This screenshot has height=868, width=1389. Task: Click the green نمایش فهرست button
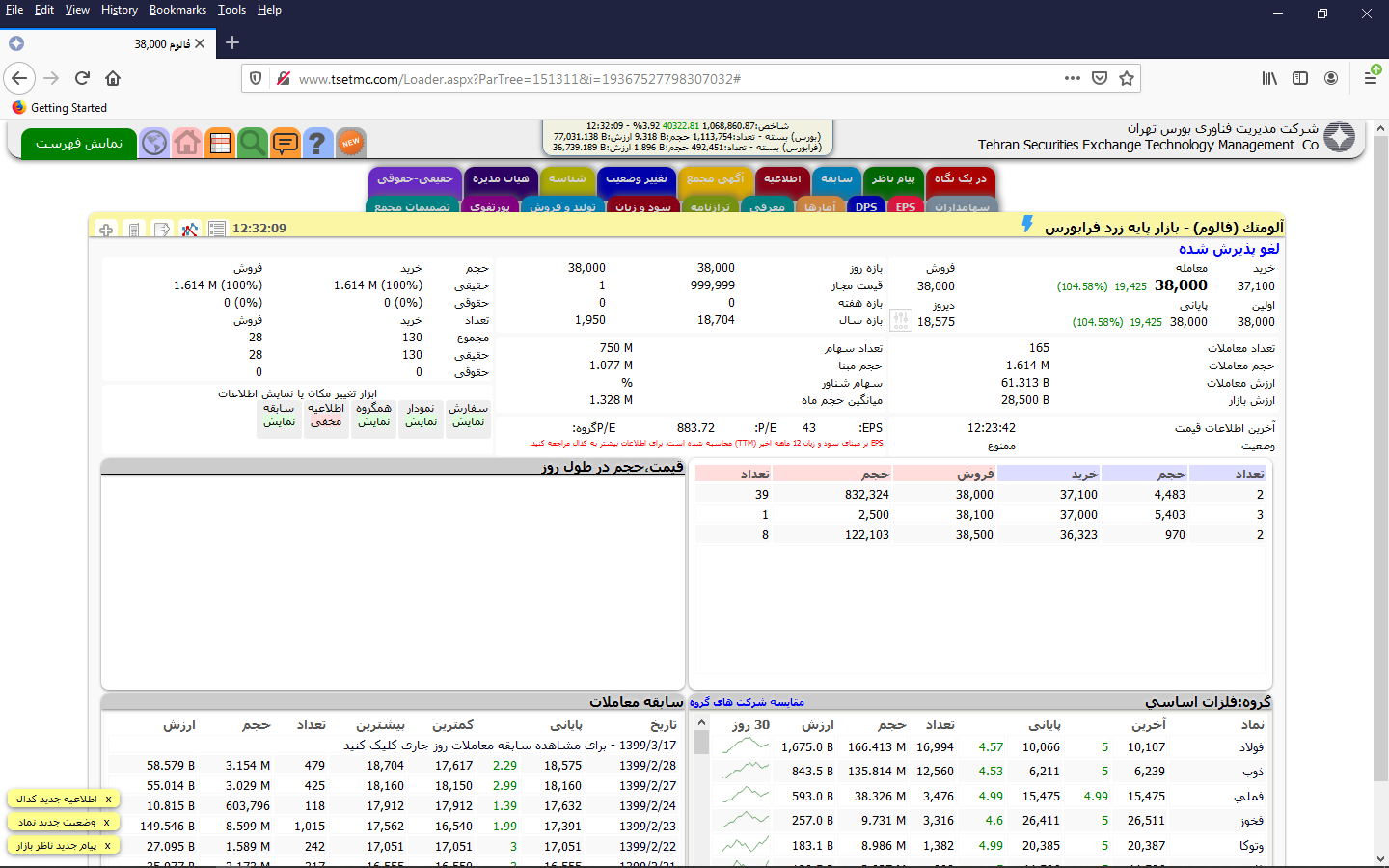pyautogui.click(x=79, y=143)
